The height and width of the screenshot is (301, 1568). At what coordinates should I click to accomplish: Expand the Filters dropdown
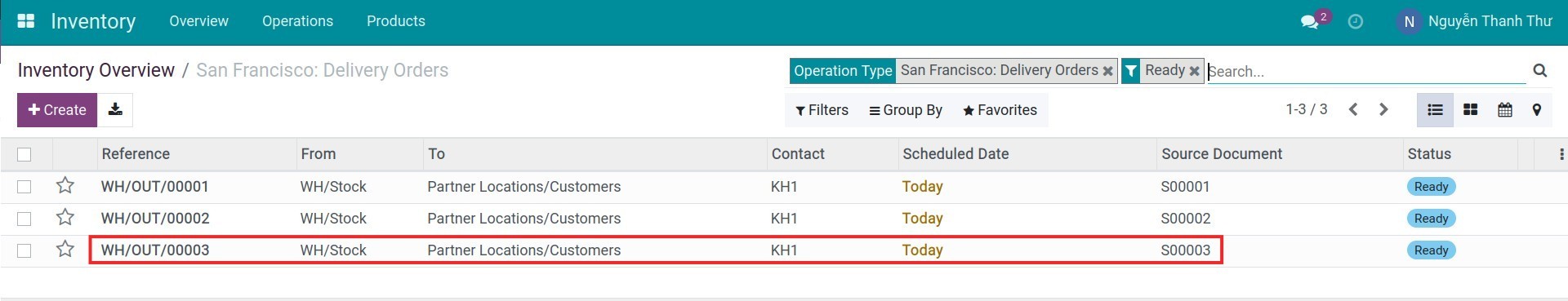[822, 110]
